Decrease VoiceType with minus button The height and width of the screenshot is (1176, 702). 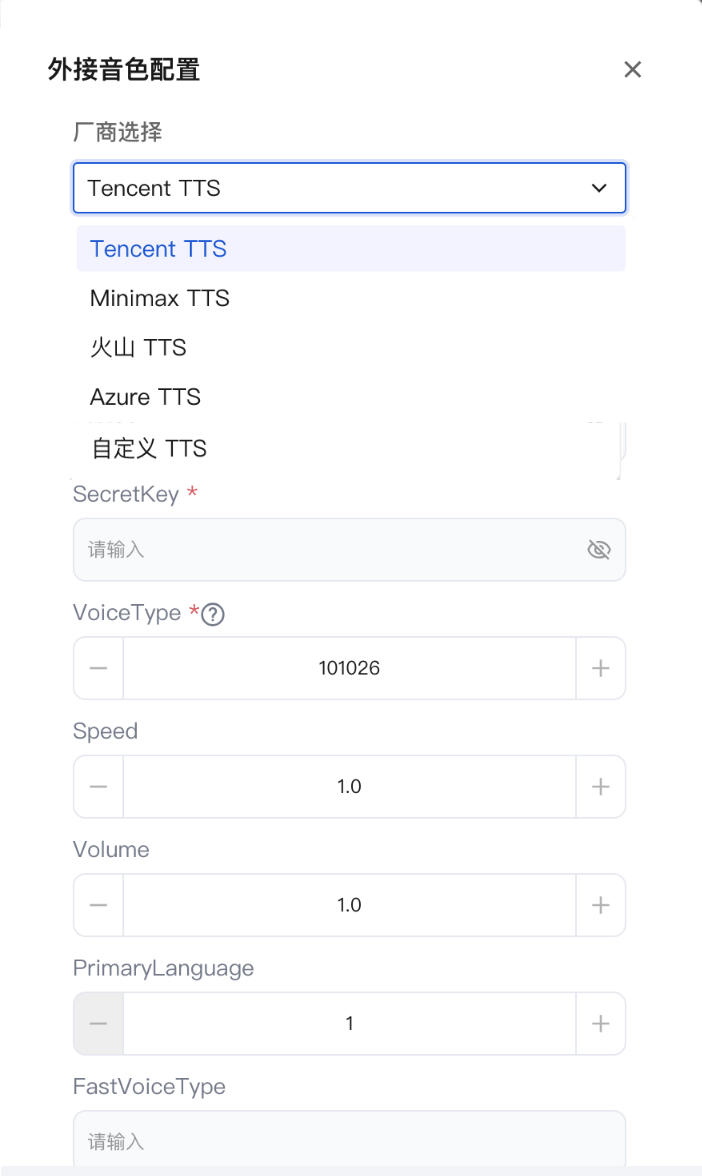[98, 668]
